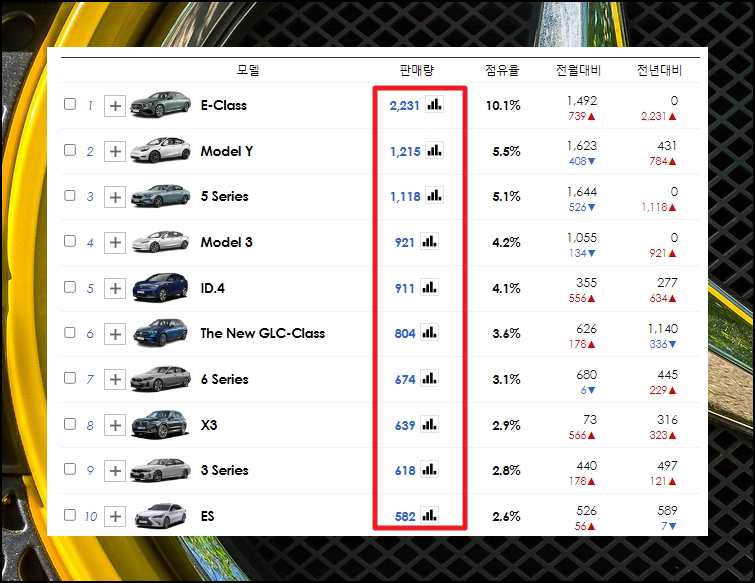The width and height of the screenshot is (755, 583).
Task: Click the E-Class car thumbnail
Action: (160, 104)
